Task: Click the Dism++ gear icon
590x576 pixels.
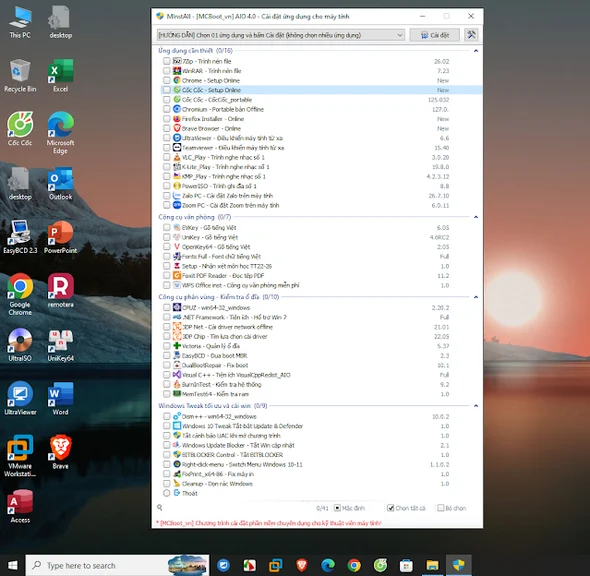Action: 177,416
